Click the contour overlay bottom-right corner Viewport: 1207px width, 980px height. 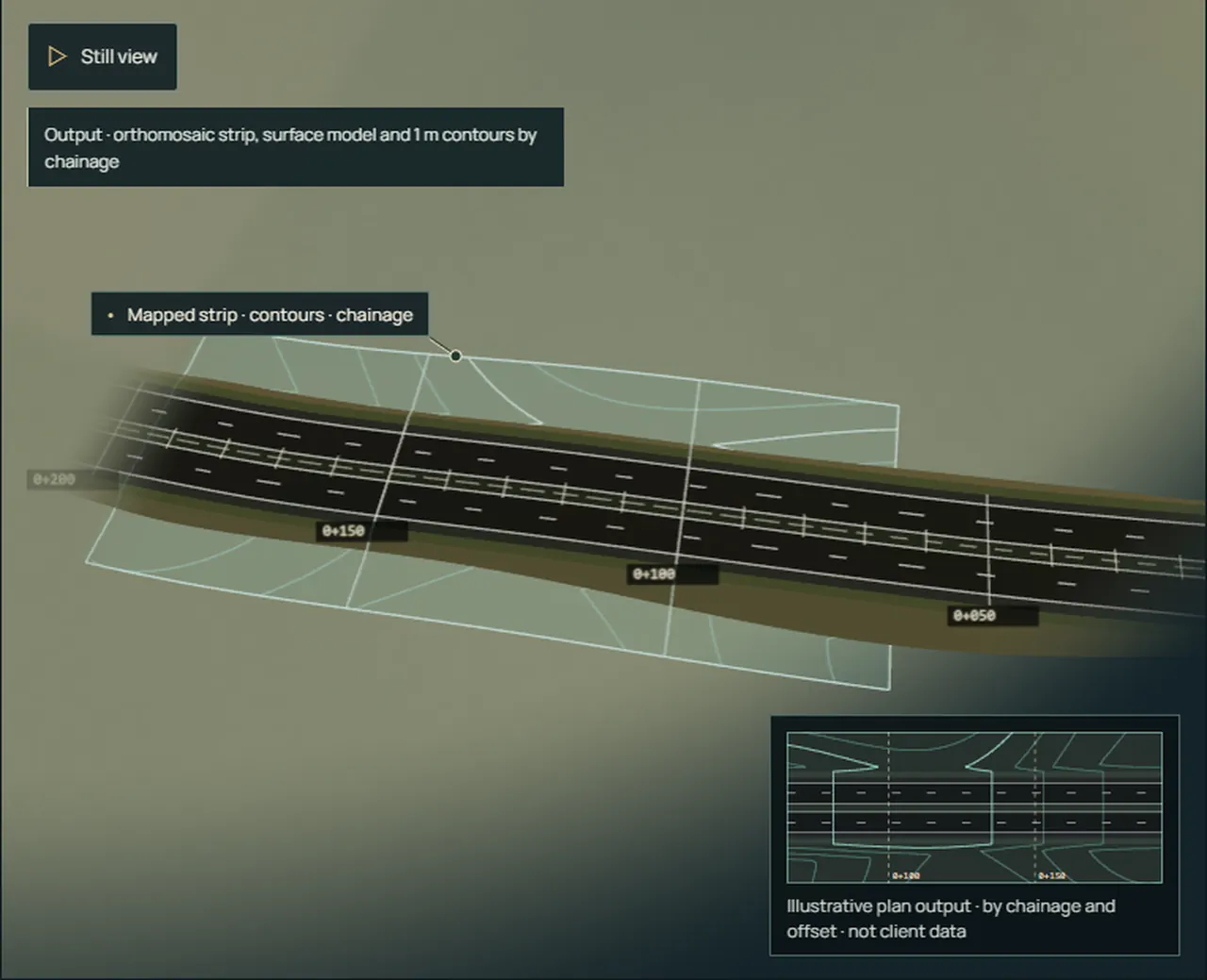tap(889, 689)
